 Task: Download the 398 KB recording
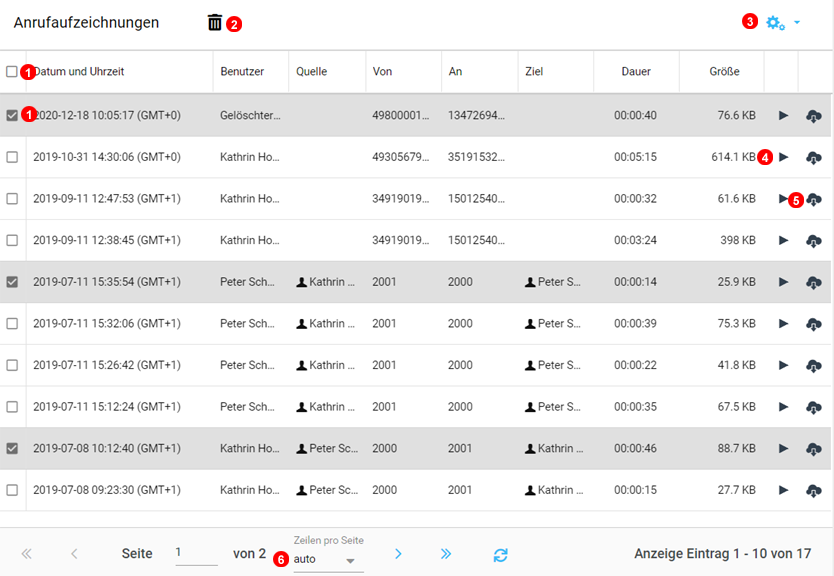pos(814,241)
